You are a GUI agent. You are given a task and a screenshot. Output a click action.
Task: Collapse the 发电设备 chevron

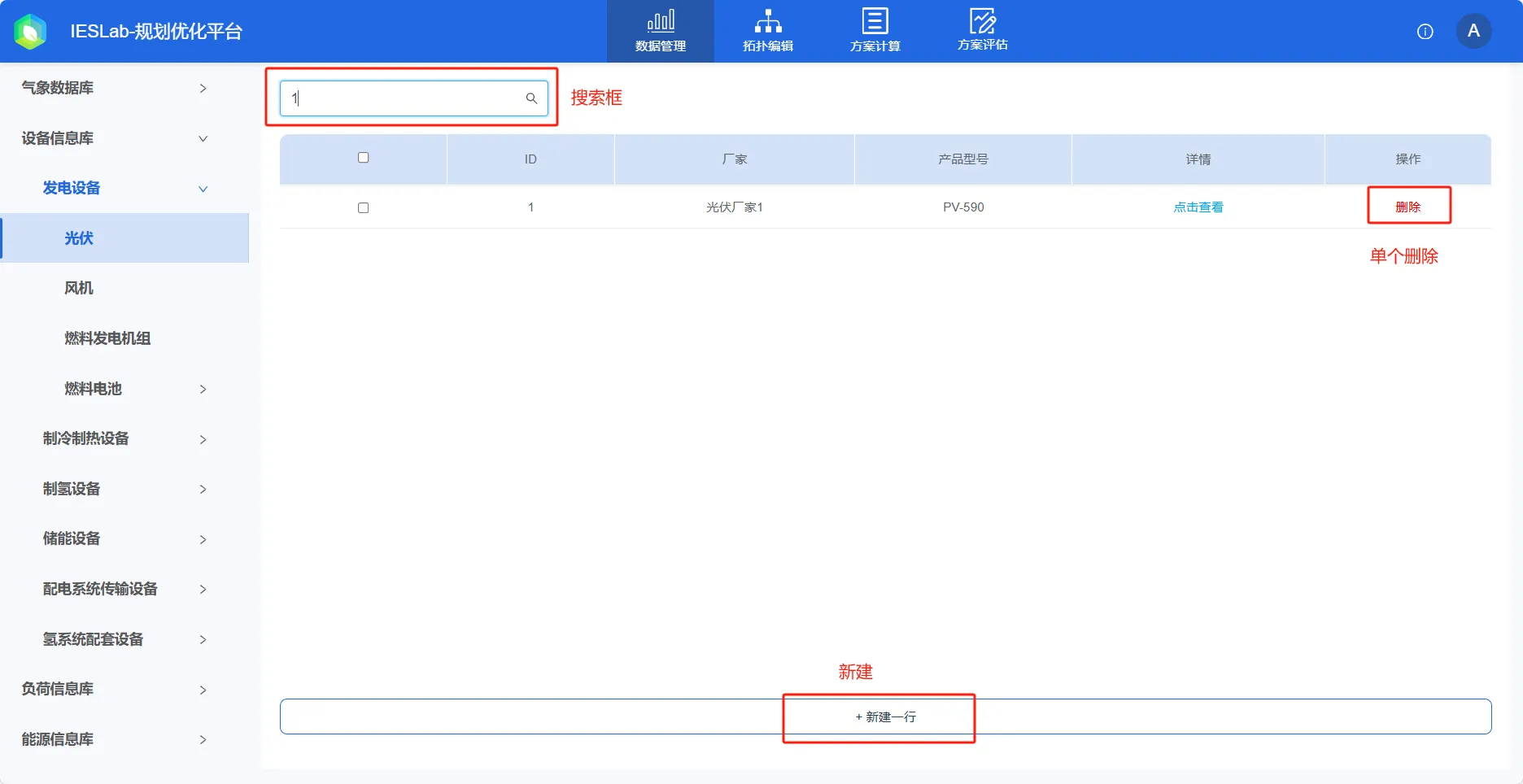(x=203, y=189)
